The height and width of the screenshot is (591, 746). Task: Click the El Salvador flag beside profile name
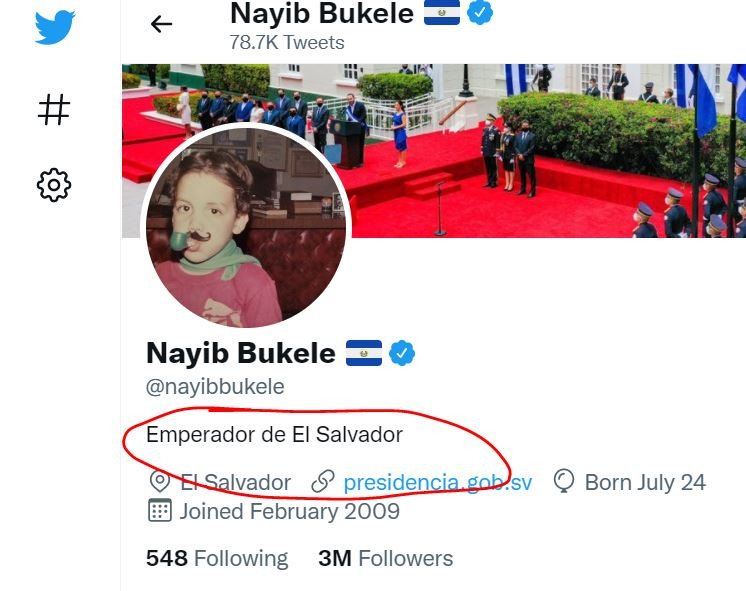click(364, 353)
